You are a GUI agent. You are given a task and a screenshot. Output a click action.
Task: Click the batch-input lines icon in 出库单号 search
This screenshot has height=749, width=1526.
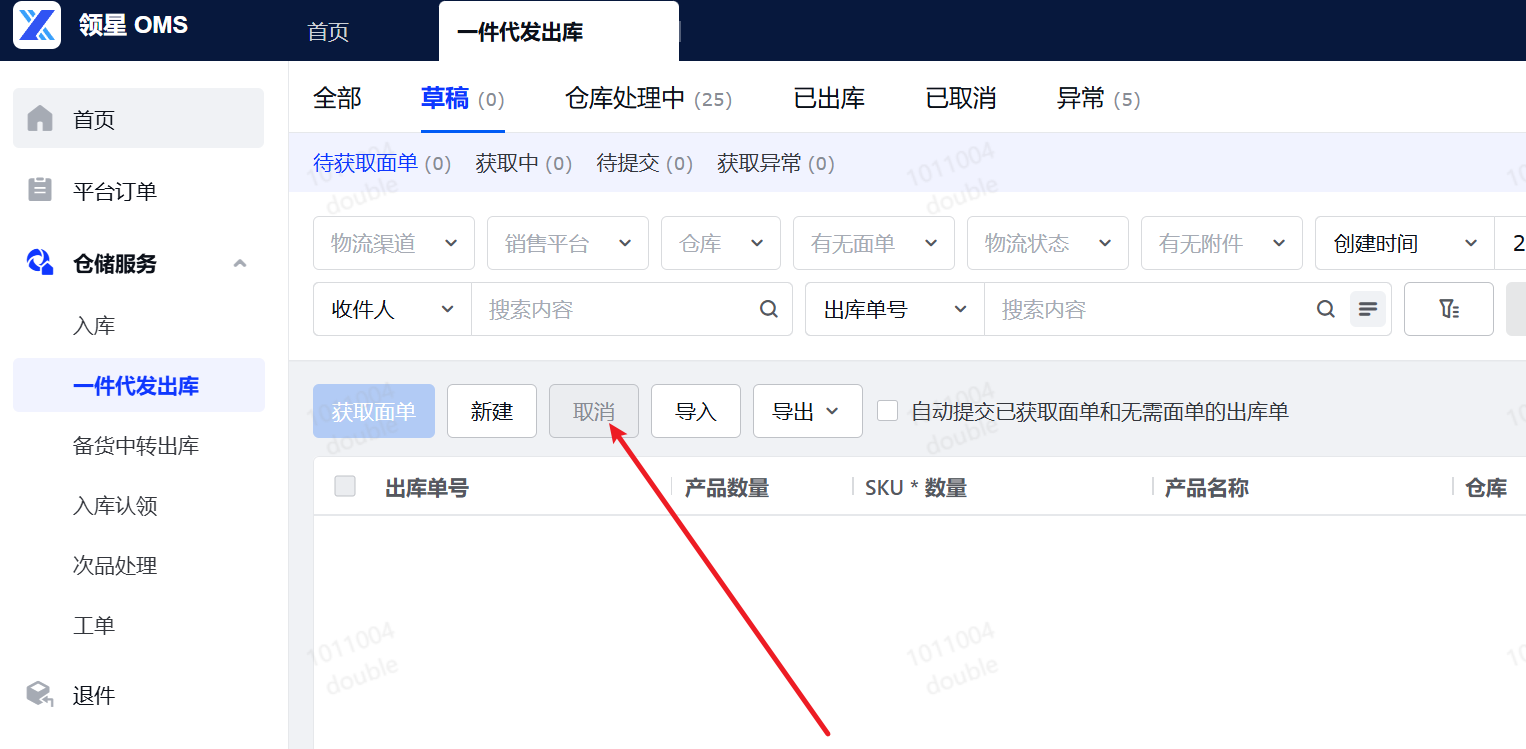coord(1368,309)
